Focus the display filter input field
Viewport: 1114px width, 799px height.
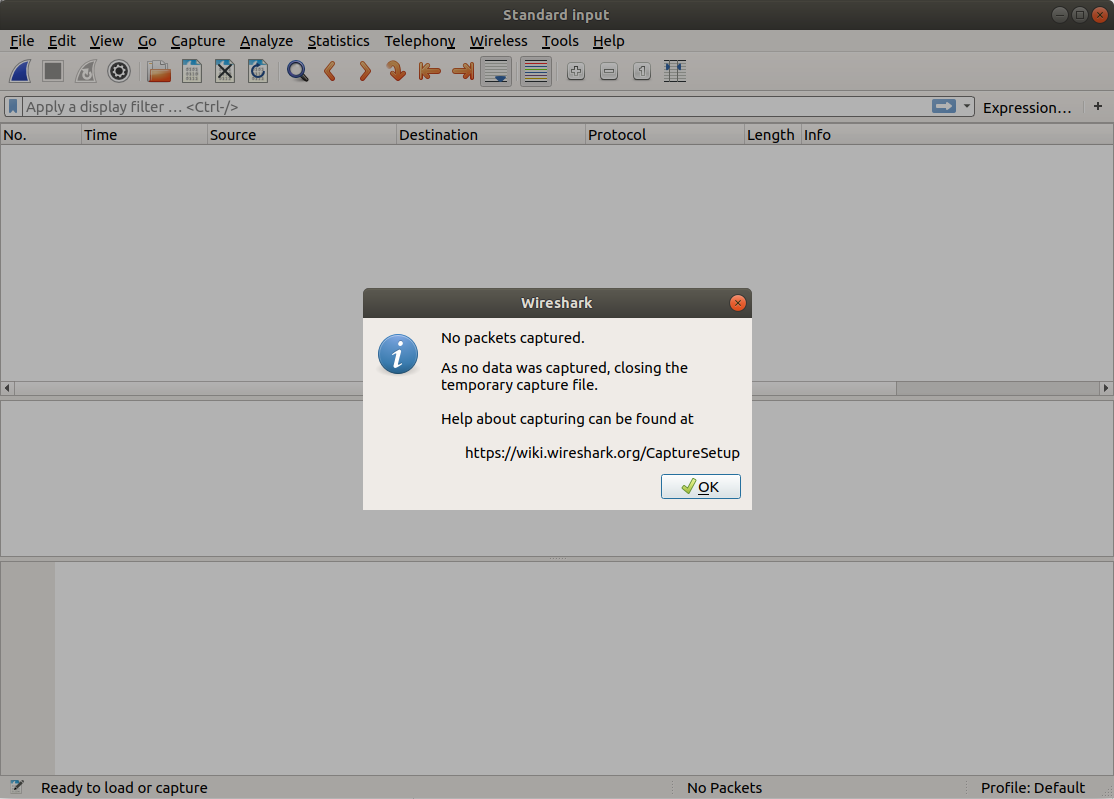(476, 107)
